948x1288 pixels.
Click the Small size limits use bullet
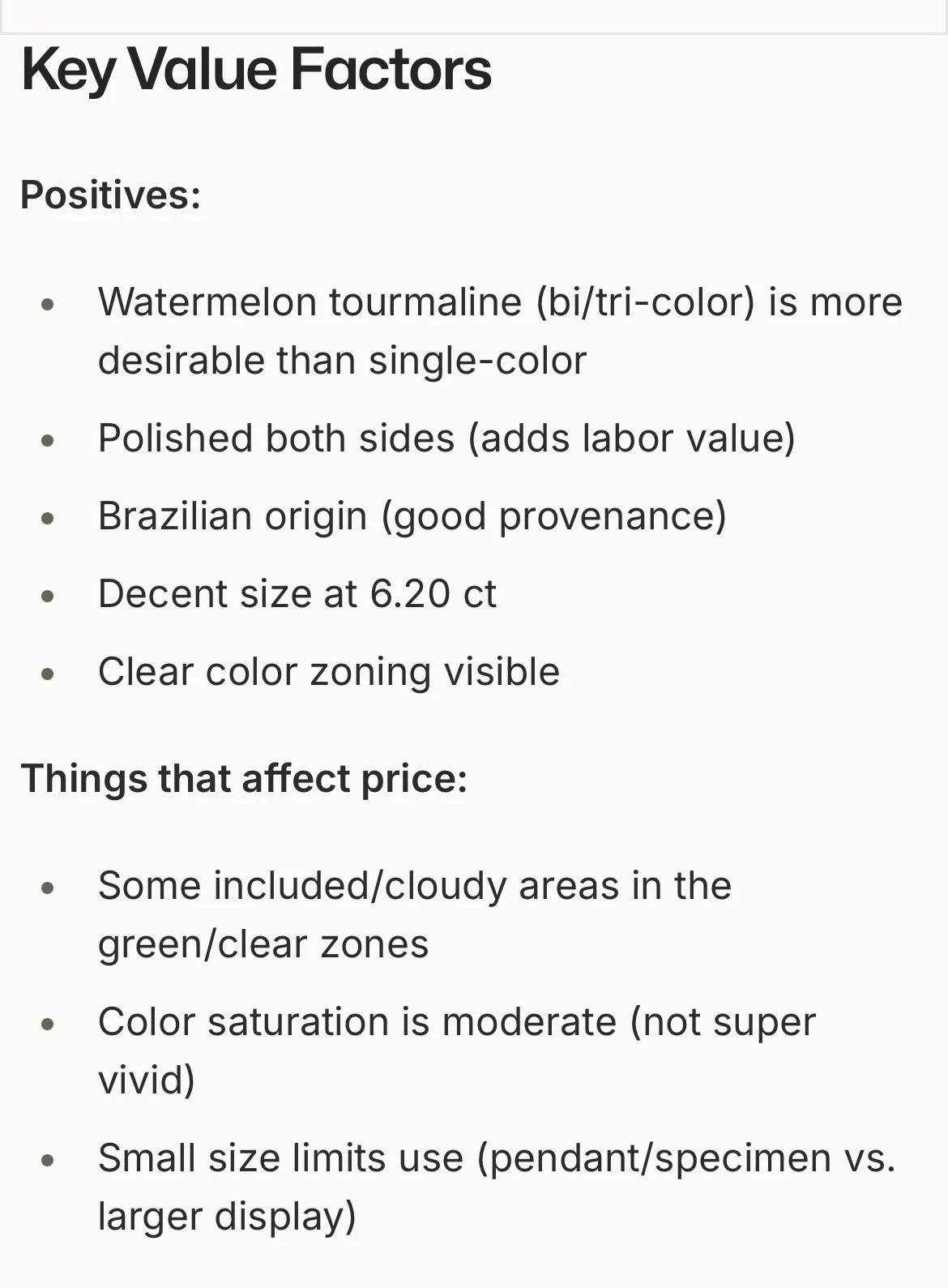(497, 1187)
